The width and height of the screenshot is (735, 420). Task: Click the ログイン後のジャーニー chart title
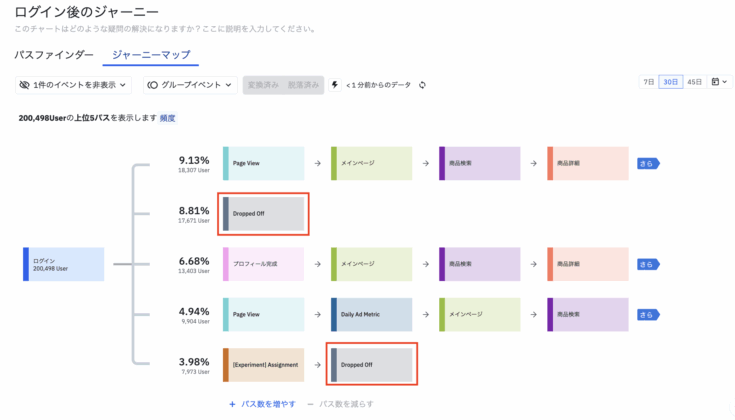(x=87, y=12)
